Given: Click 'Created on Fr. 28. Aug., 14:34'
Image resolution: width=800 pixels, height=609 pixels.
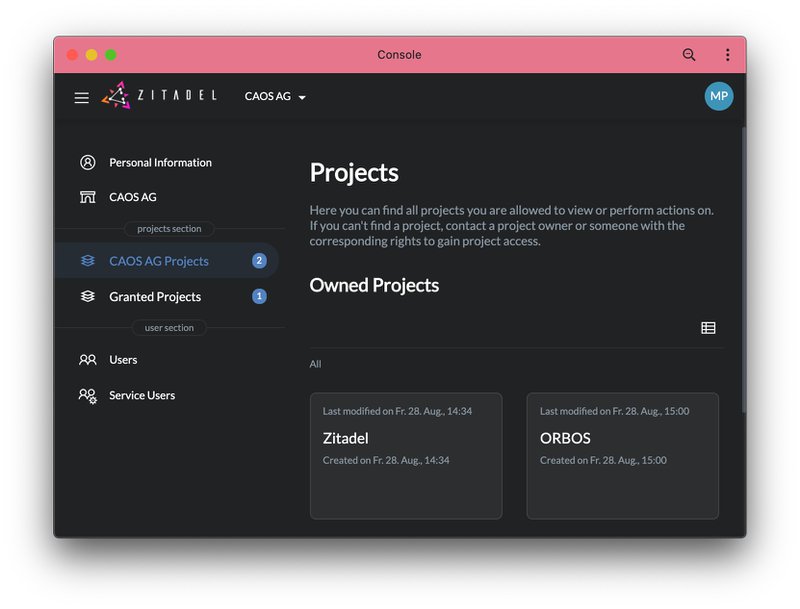Looking at the screenshot, I should pyautogui.click(x=386, y=460).
